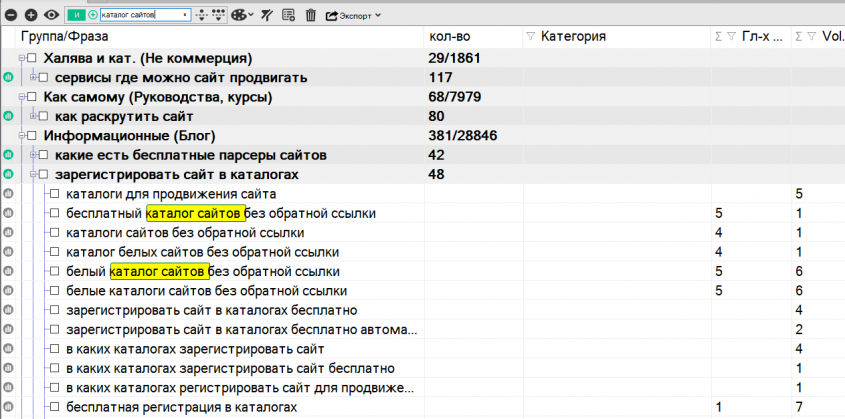This screenshot has width=845, height=419.
Task: Select phrase "зарегистрировать сайт в каталогах бесплатно"
Action: [211, 310]
